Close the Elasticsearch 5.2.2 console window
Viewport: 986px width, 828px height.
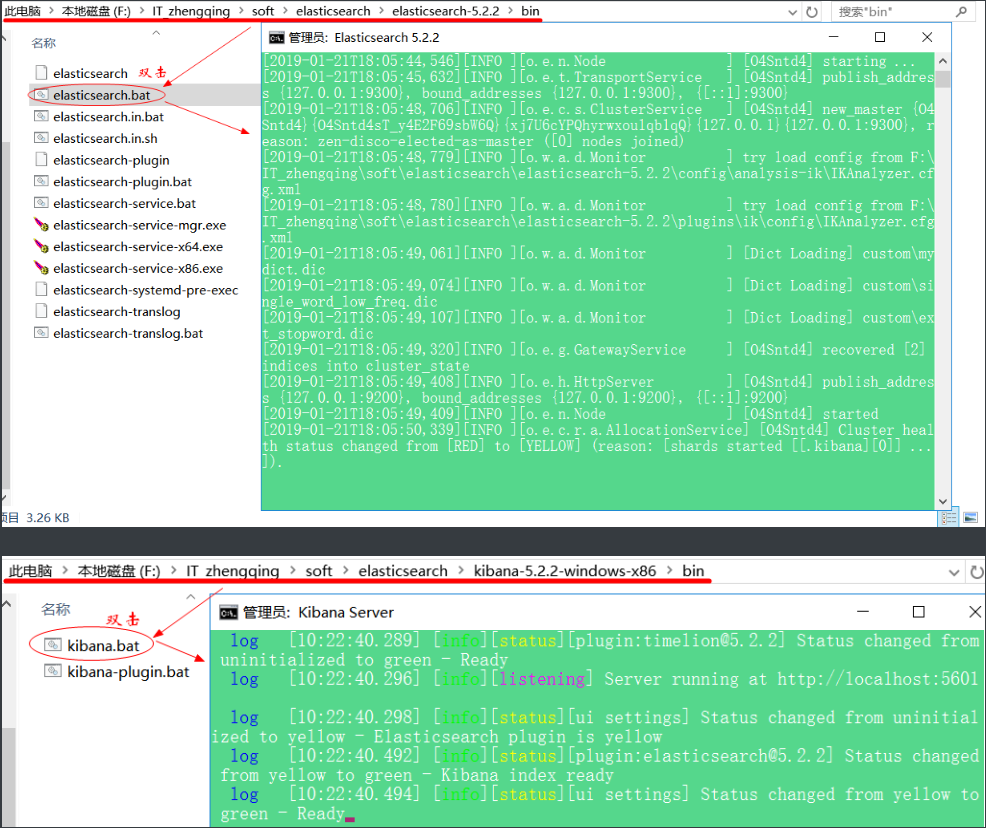click(x=927, y=37)
